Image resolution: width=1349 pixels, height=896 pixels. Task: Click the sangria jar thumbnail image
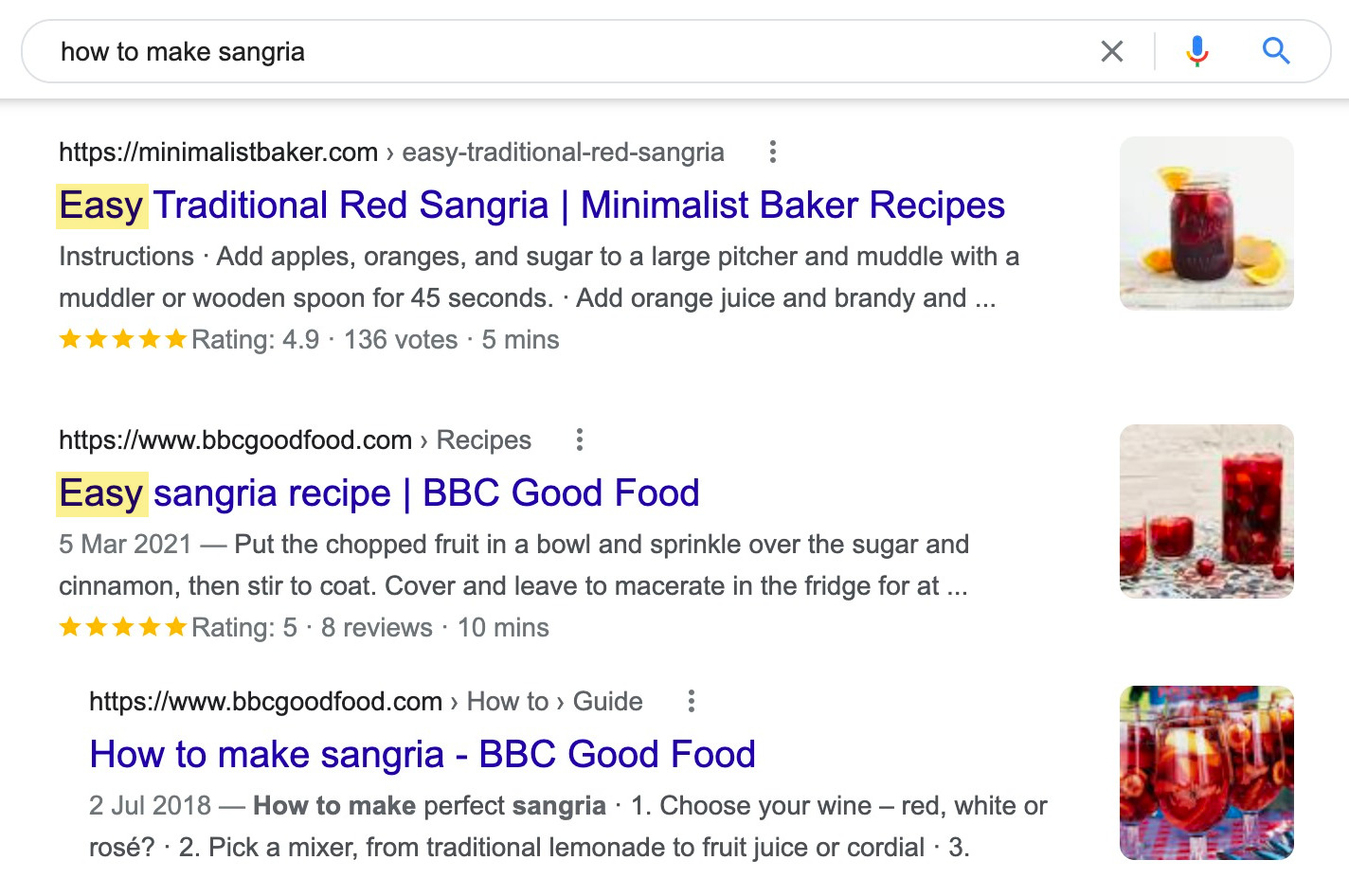(x=1206, y=224)
